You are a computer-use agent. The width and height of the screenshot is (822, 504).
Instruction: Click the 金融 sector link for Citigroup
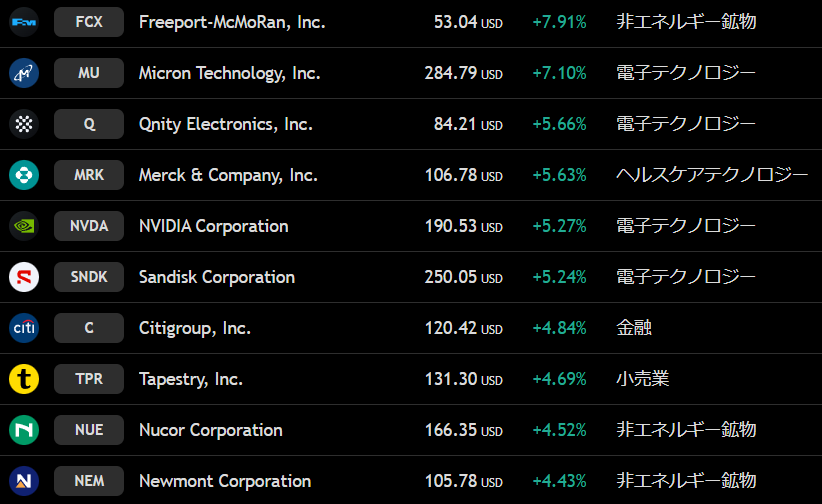tap(634, 328)
